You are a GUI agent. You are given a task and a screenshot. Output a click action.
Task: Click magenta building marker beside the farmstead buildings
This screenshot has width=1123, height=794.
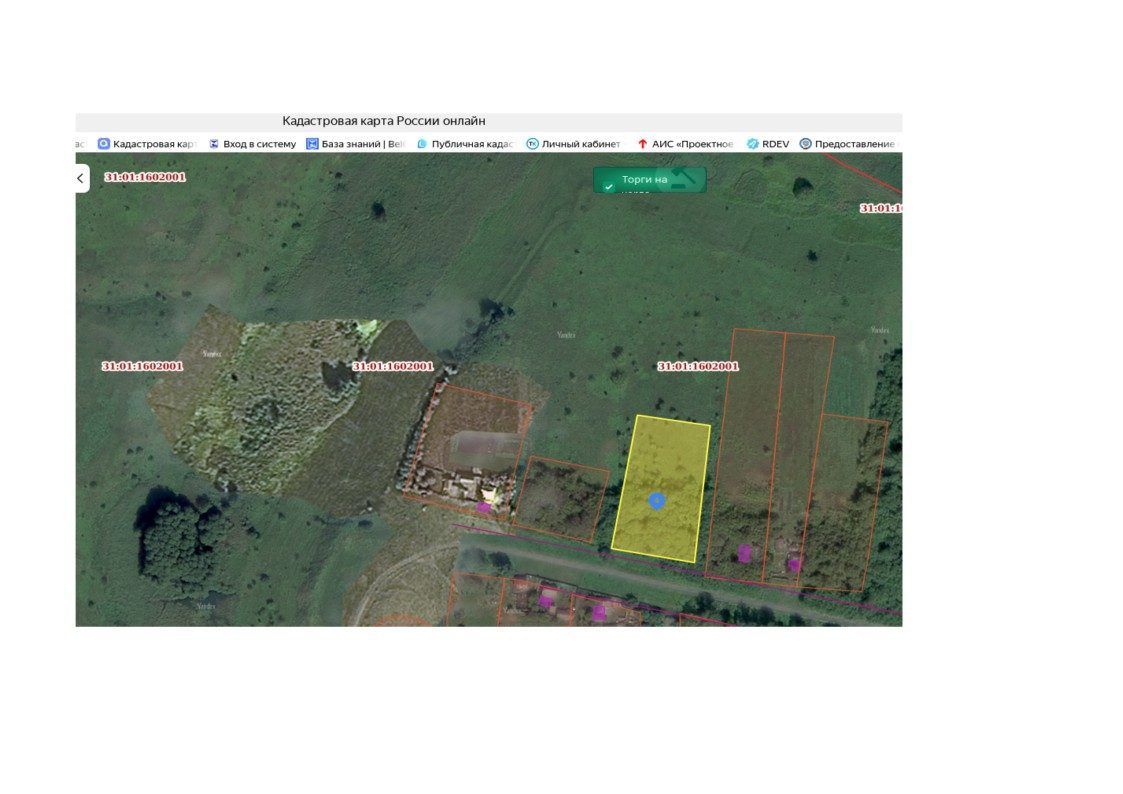483,507
